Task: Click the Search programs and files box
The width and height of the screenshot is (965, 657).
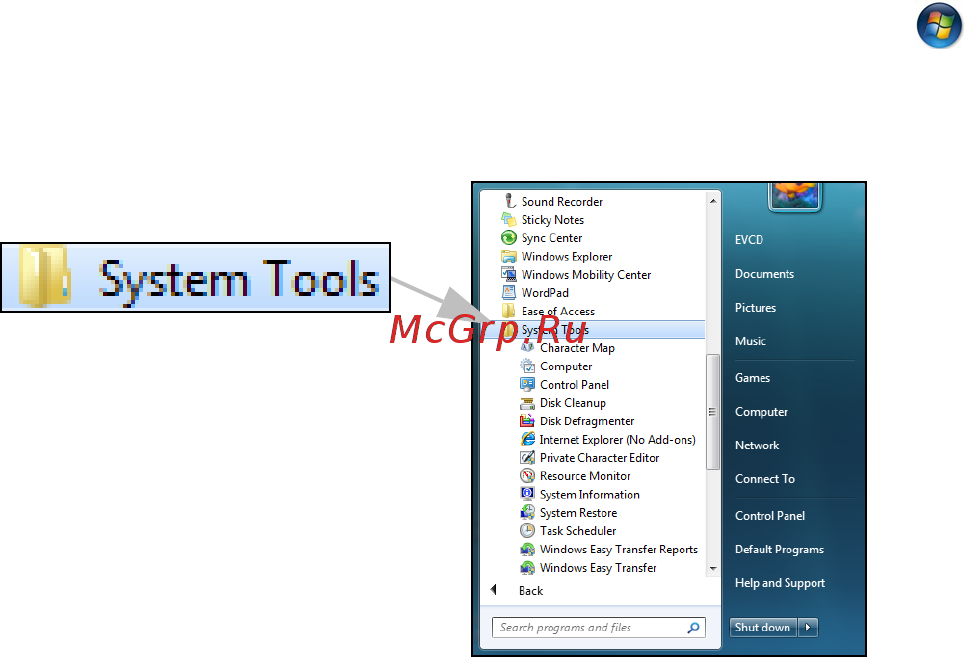Action: pos(598,627)
